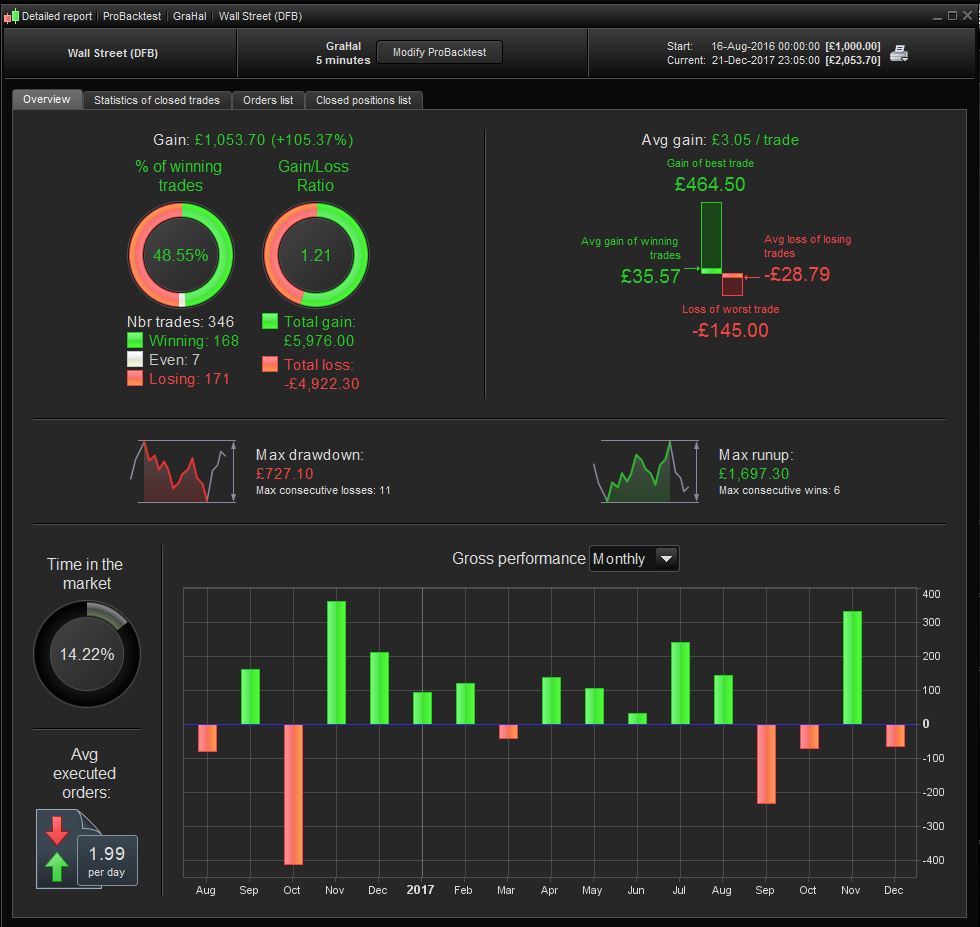Click the candlestick app icon in title bar
This screenshot has height=927, width=980.
pyautogui.click(x=11, y=16)
